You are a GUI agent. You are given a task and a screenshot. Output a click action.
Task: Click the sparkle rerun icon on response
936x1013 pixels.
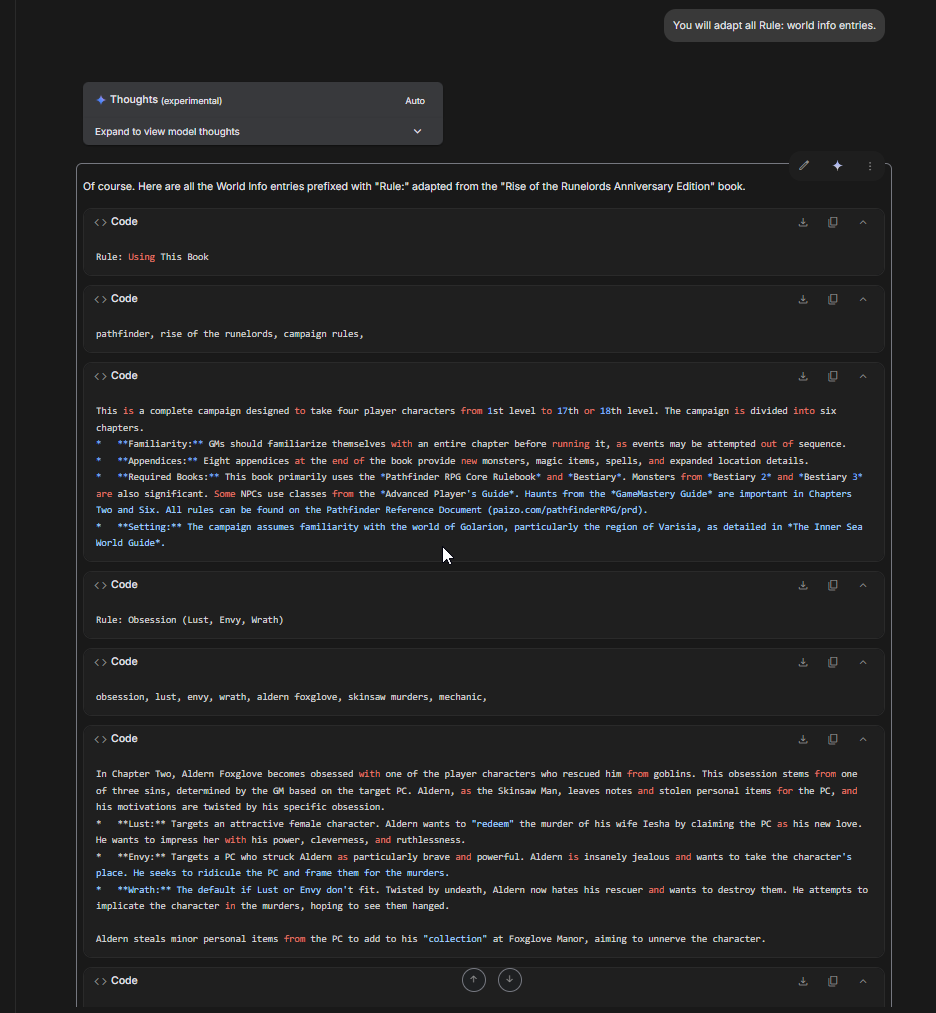click(x=837, y=166)
